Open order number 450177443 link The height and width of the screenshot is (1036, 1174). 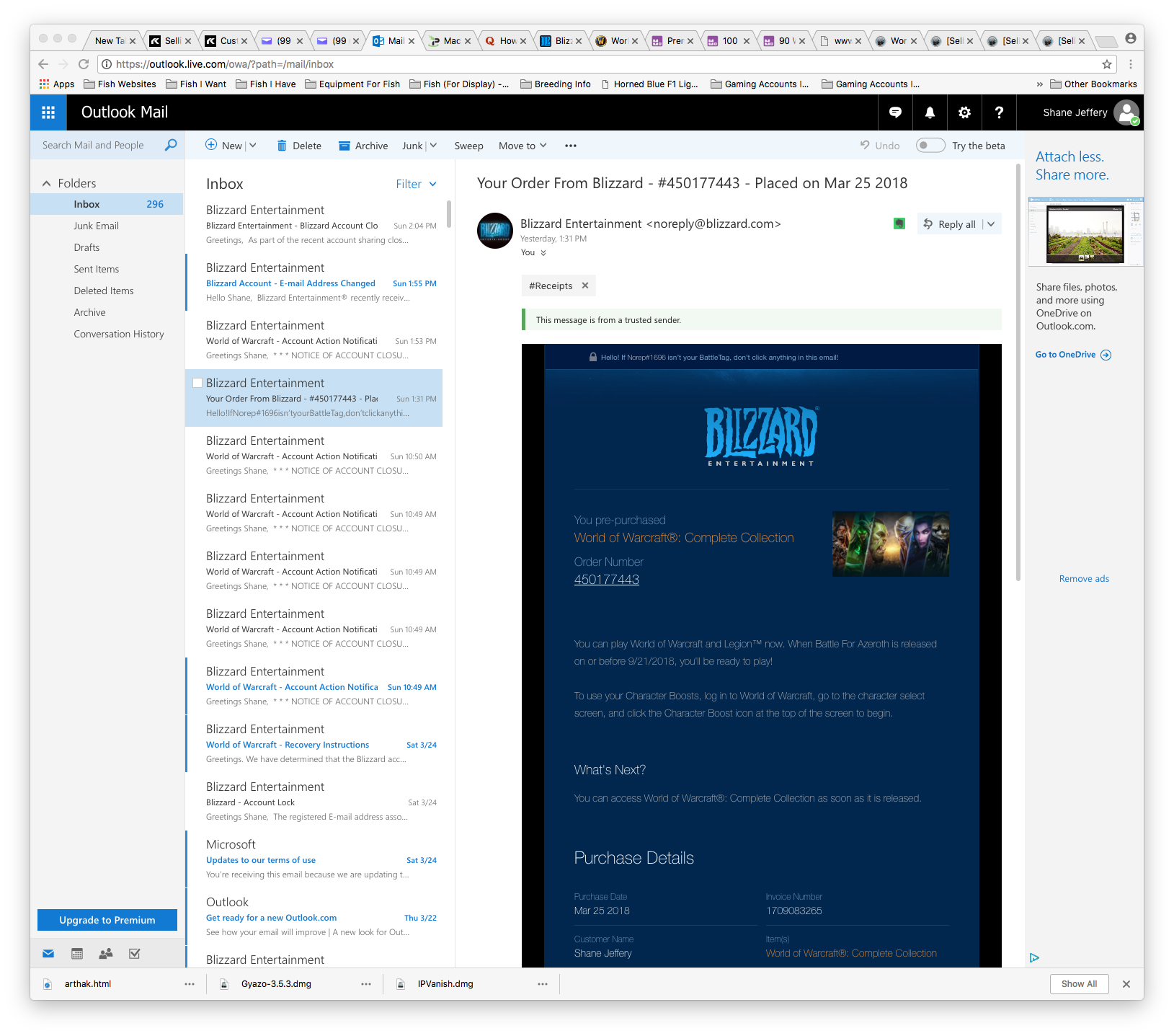click(x=607, y=580)
